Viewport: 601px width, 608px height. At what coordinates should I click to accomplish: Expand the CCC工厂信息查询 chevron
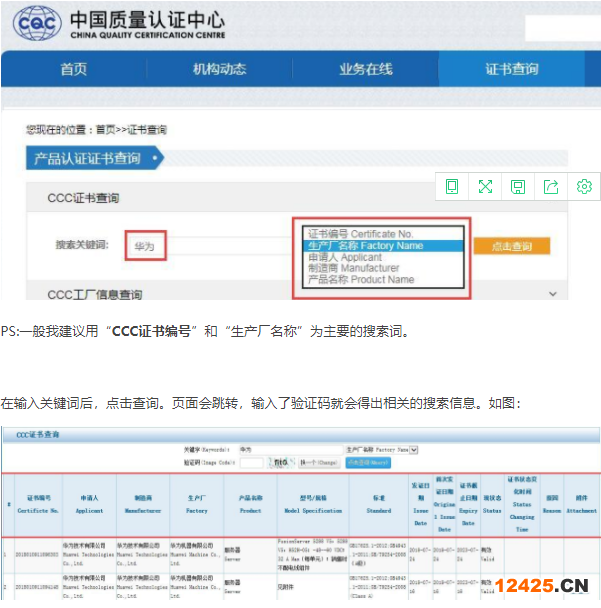(553, 294)
